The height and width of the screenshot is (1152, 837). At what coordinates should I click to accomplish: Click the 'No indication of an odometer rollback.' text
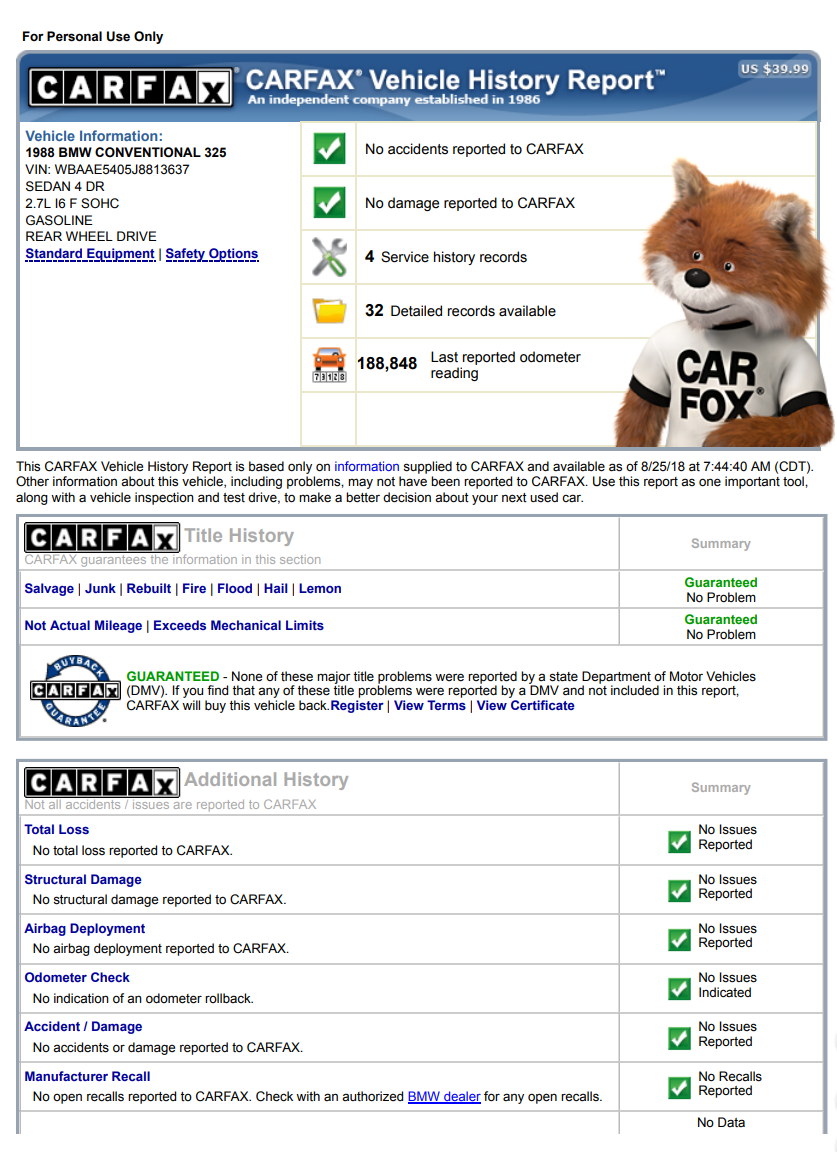pos(143,998)
